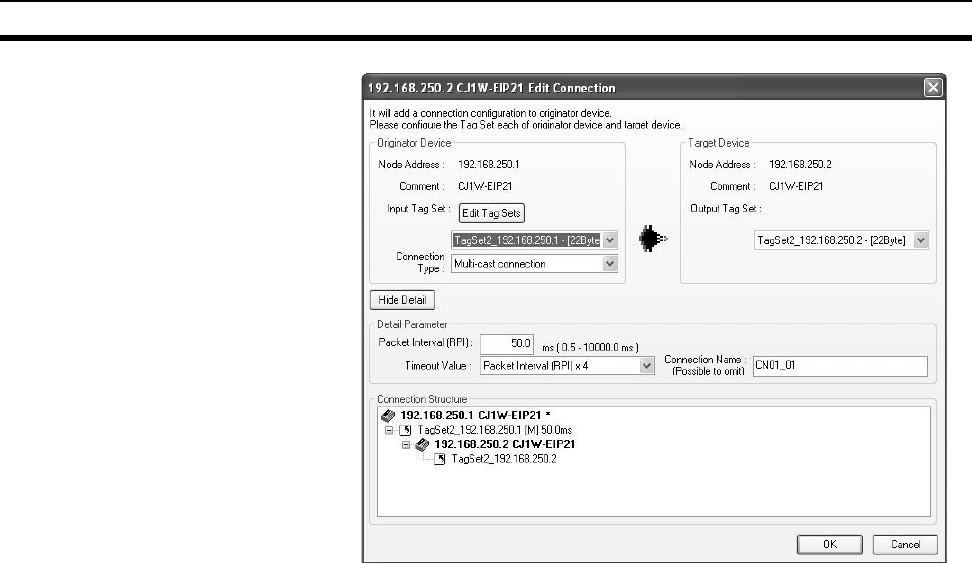This screenshot has width=972, height=563.
Task: Click the Edit Tag Sets button
Action: pyautogui.click(x=492, y=213)
